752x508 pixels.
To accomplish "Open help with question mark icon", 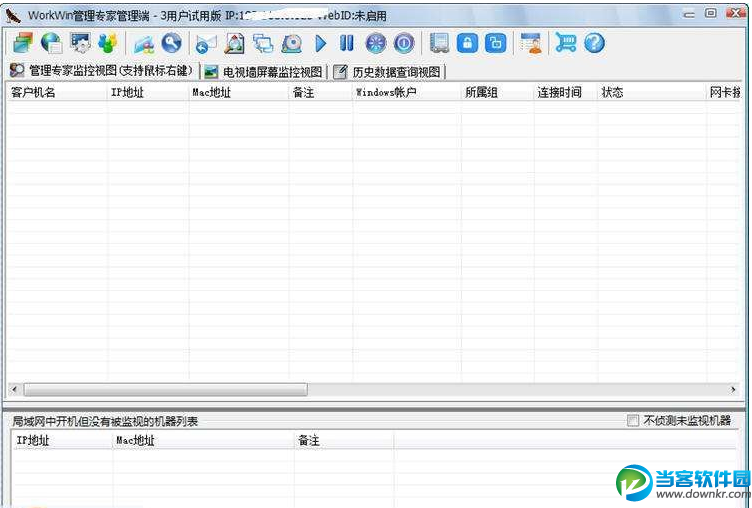I will (594, 43).
